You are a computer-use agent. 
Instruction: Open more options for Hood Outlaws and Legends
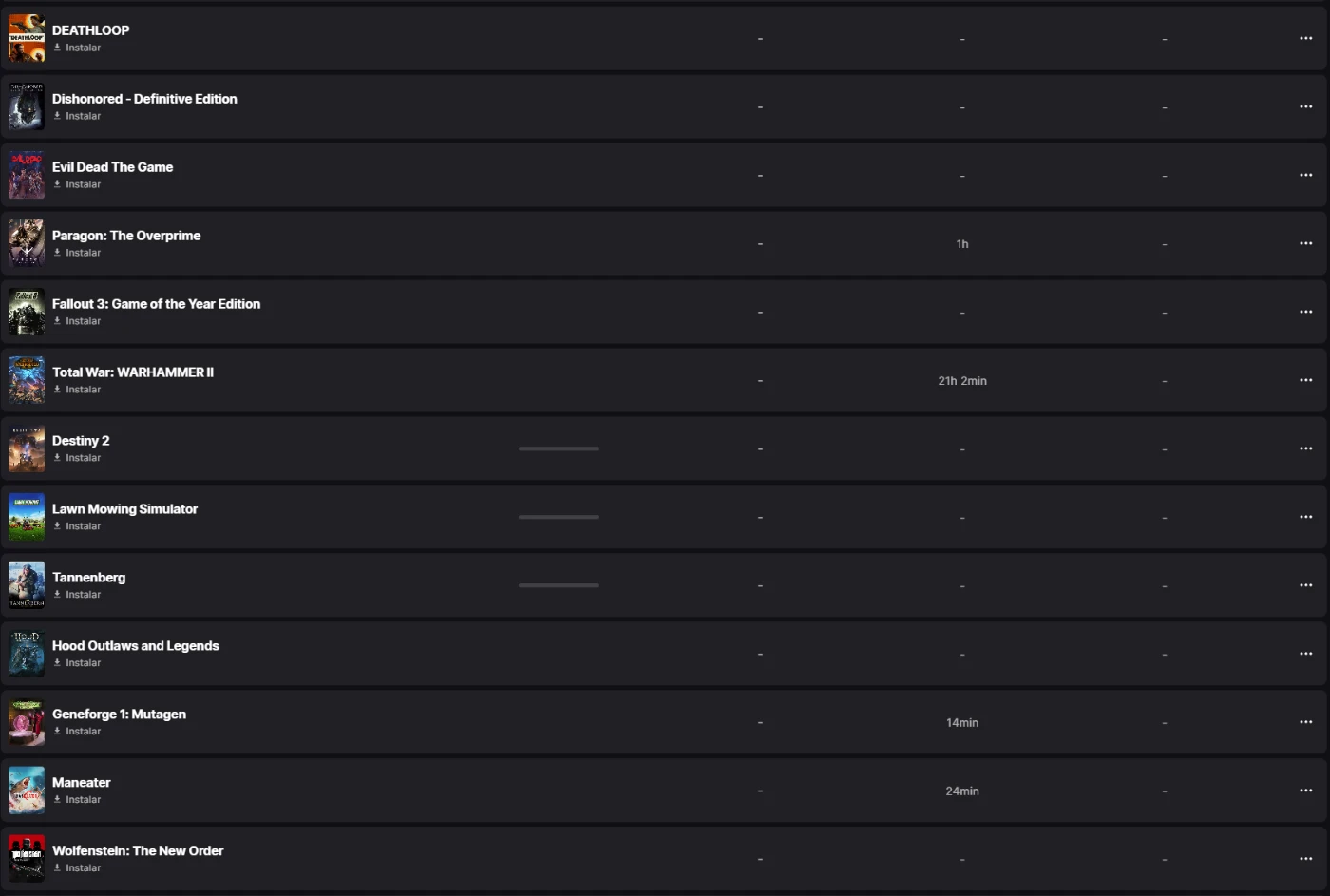(1305, 655)
